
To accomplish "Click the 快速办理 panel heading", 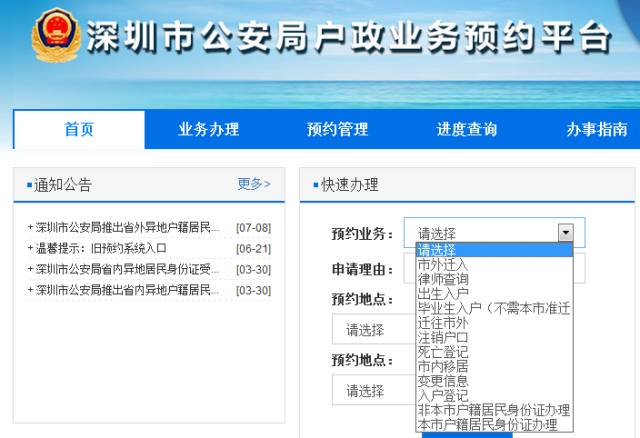I will point(350,185).
